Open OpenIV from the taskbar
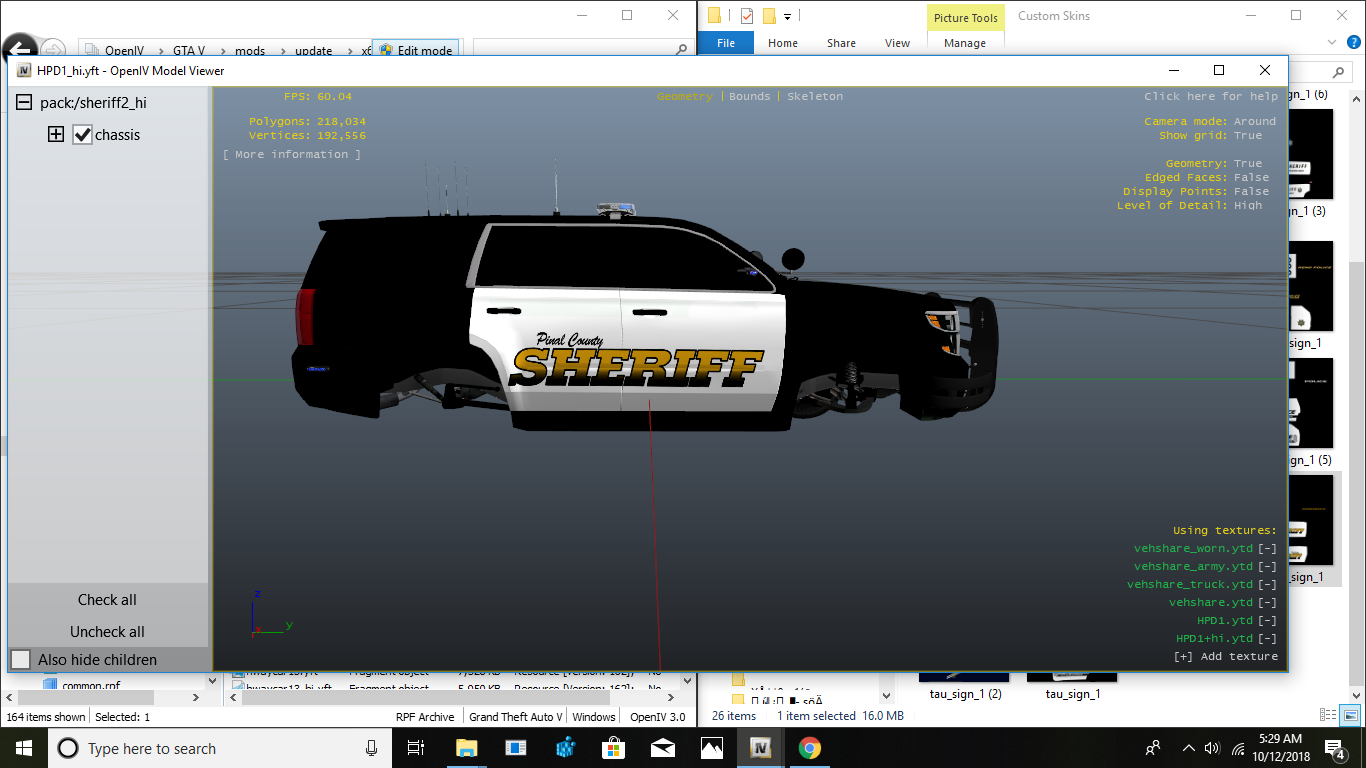This screenshot has height=768, width=1366. point(760,748)
